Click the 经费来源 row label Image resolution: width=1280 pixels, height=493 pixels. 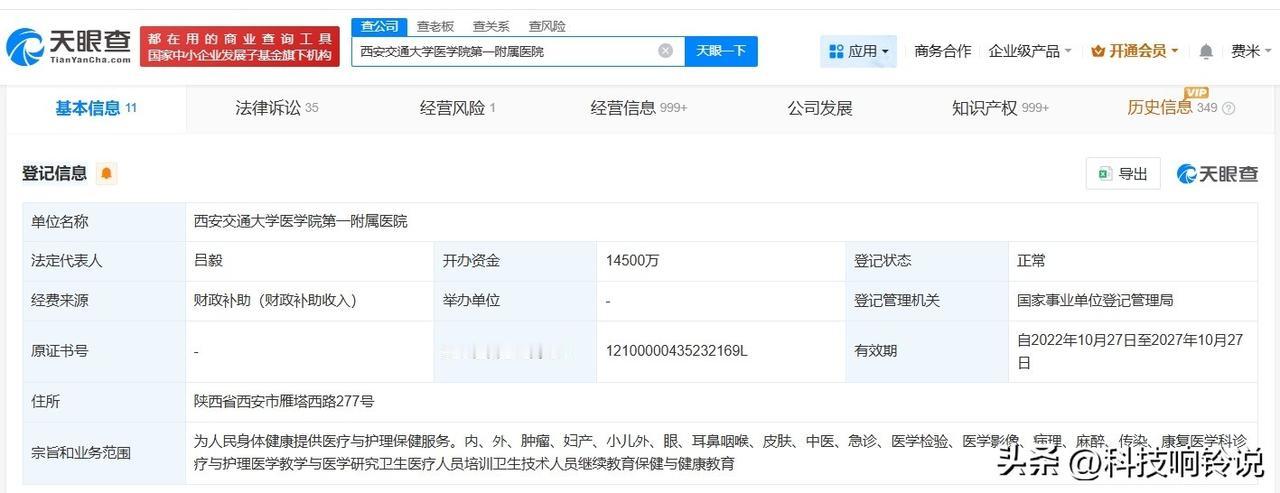pyautogui.click(x=60, y=300)
